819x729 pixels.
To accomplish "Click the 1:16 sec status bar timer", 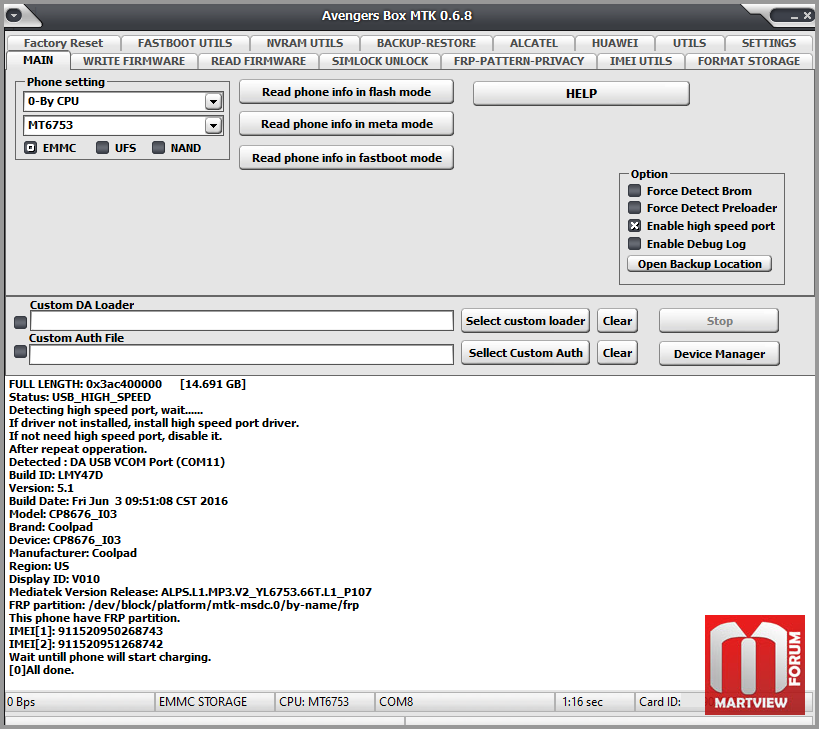I will 594,701.
